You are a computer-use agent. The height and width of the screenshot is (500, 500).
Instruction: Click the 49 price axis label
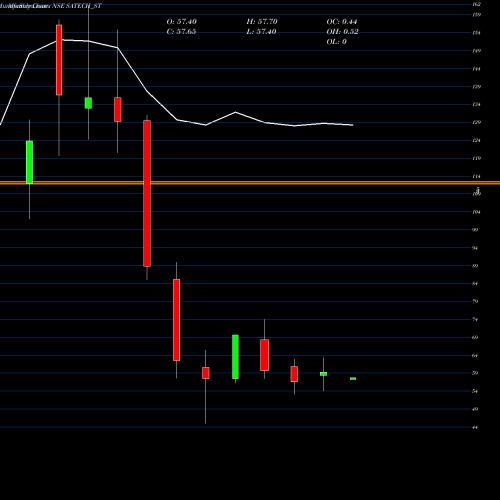coord(475,409)
